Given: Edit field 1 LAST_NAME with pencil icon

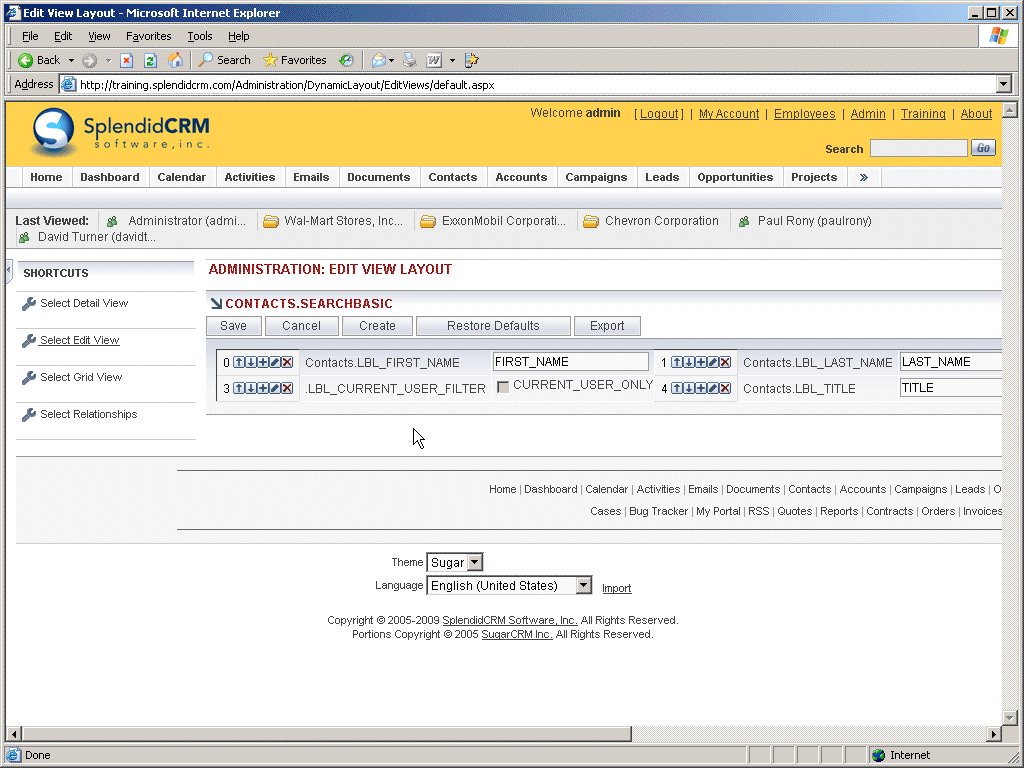Looking at the screenshot, I should click(x=713, y=362).
